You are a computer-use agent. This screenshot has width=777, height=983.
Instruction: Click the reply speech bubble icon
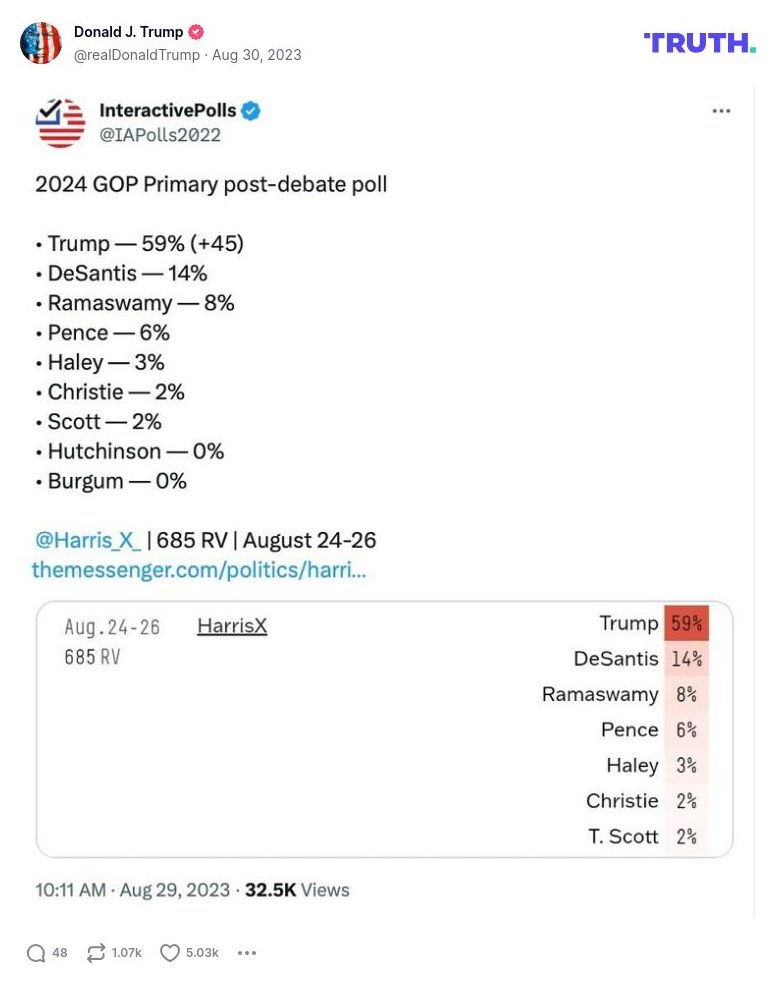[36, 953]
